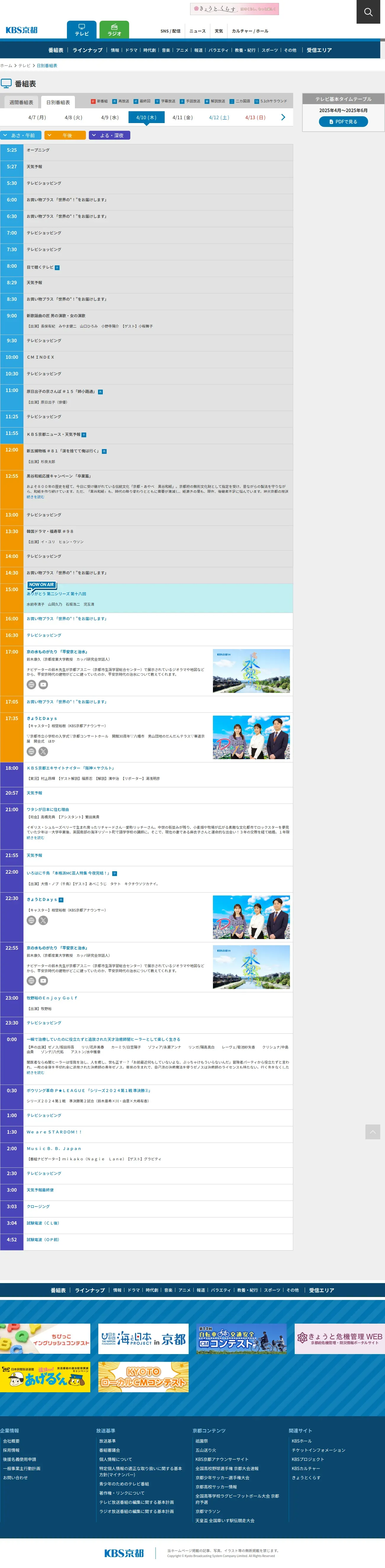
Task: Open ニュース in the top menu
Action: (x=197, y=31)
